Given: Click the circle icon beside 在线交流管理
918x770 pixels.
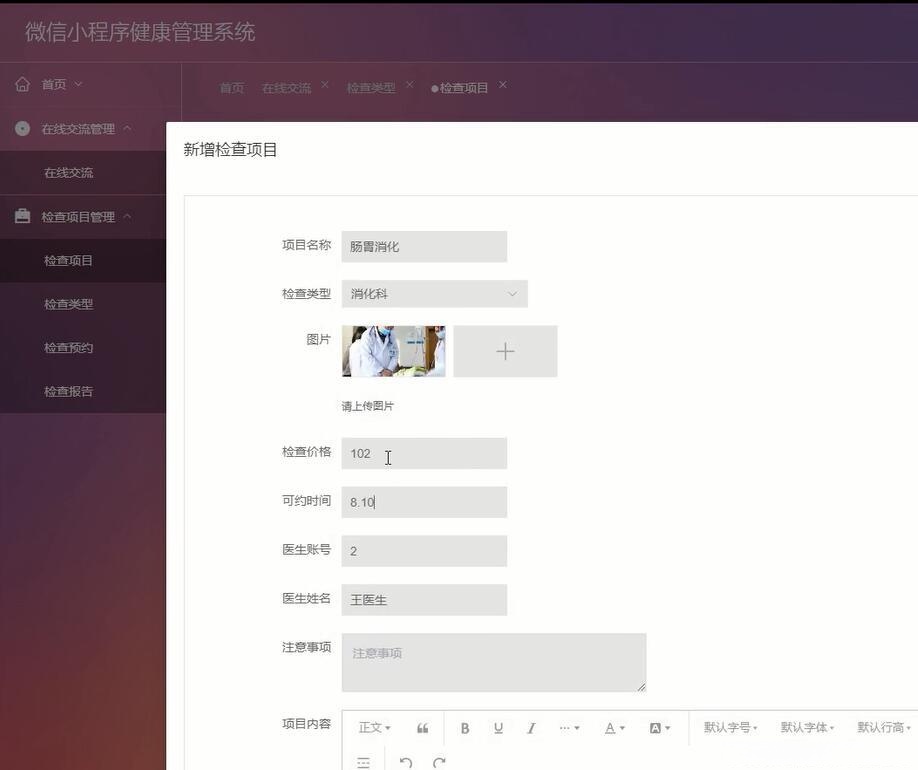Looking at the screenshot, I should [x=19, y=127].
